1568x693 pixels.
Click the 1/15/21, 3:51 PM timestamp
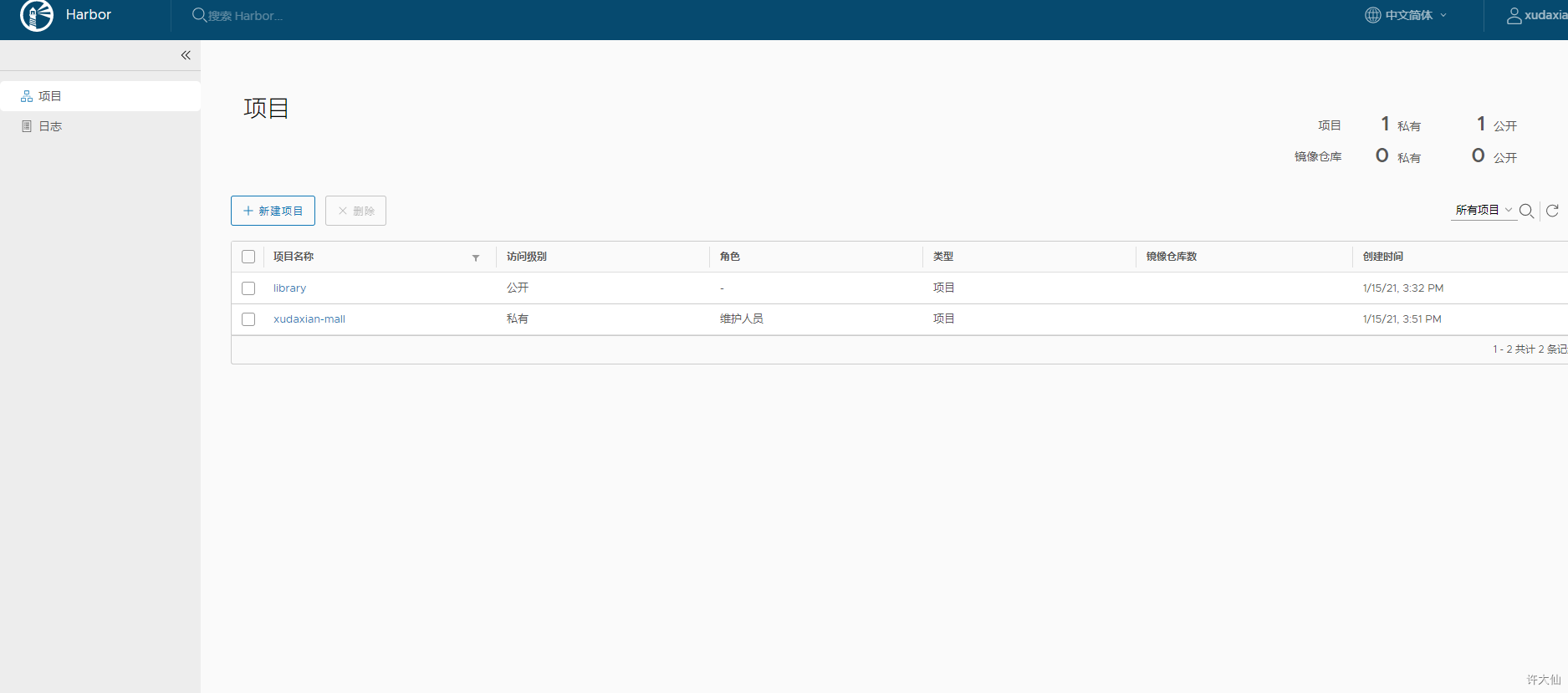[x=1402, y=319]
